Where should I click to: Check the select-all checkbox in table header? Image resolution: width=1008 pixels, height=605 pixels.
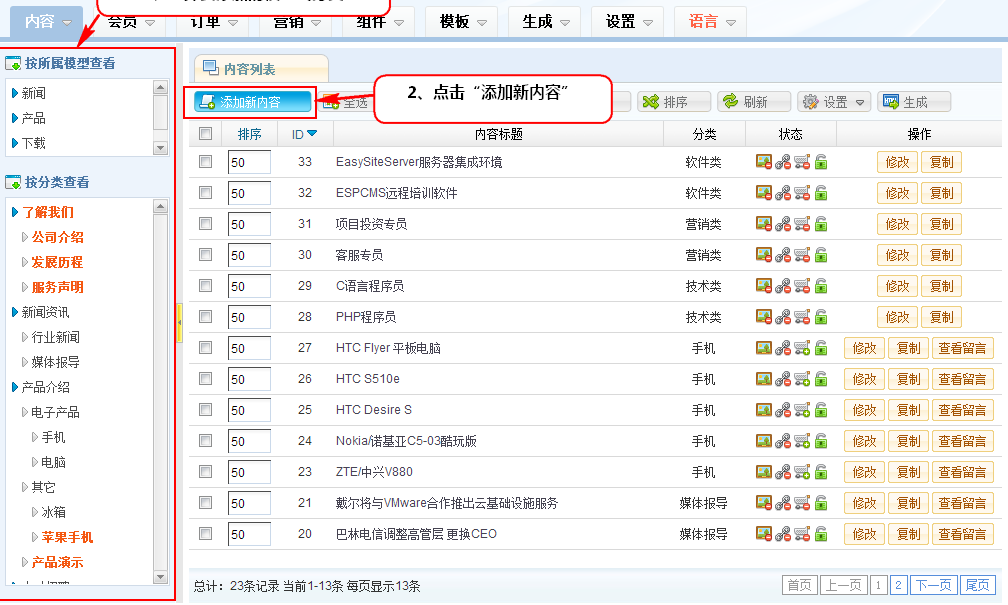click(x=205, y=134)
